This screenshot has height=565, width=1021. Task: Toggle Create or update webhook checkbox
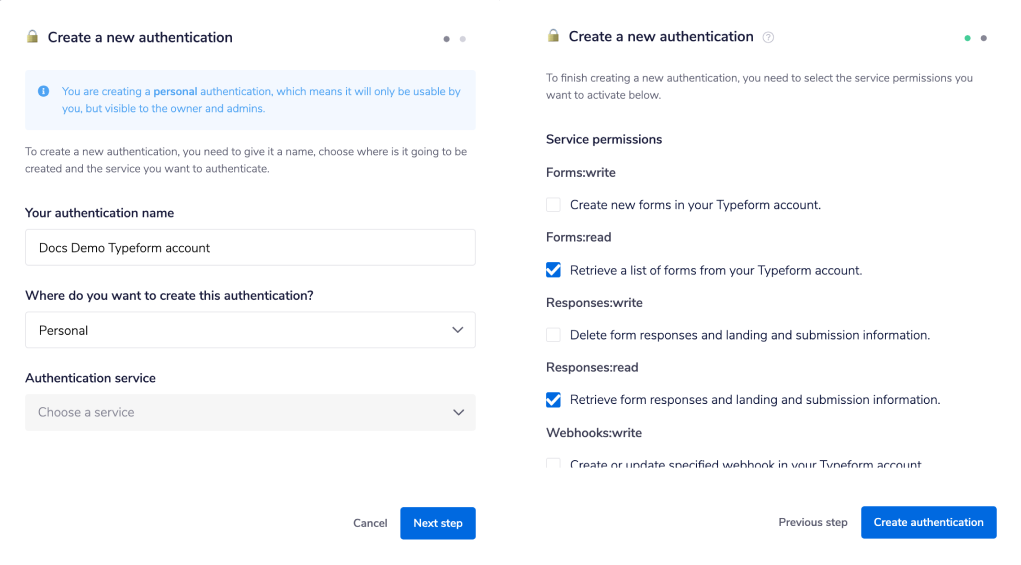[553, 464]
